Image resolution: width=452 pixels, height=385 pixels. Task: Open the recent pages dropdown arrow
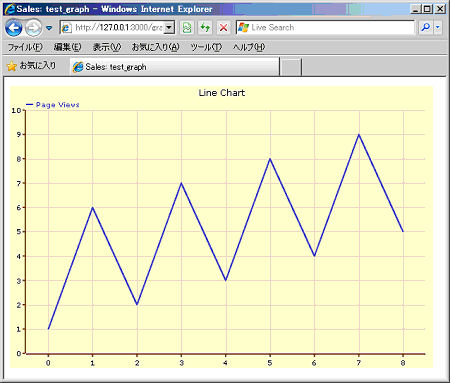pyautogui.click(x=49, y=28)
